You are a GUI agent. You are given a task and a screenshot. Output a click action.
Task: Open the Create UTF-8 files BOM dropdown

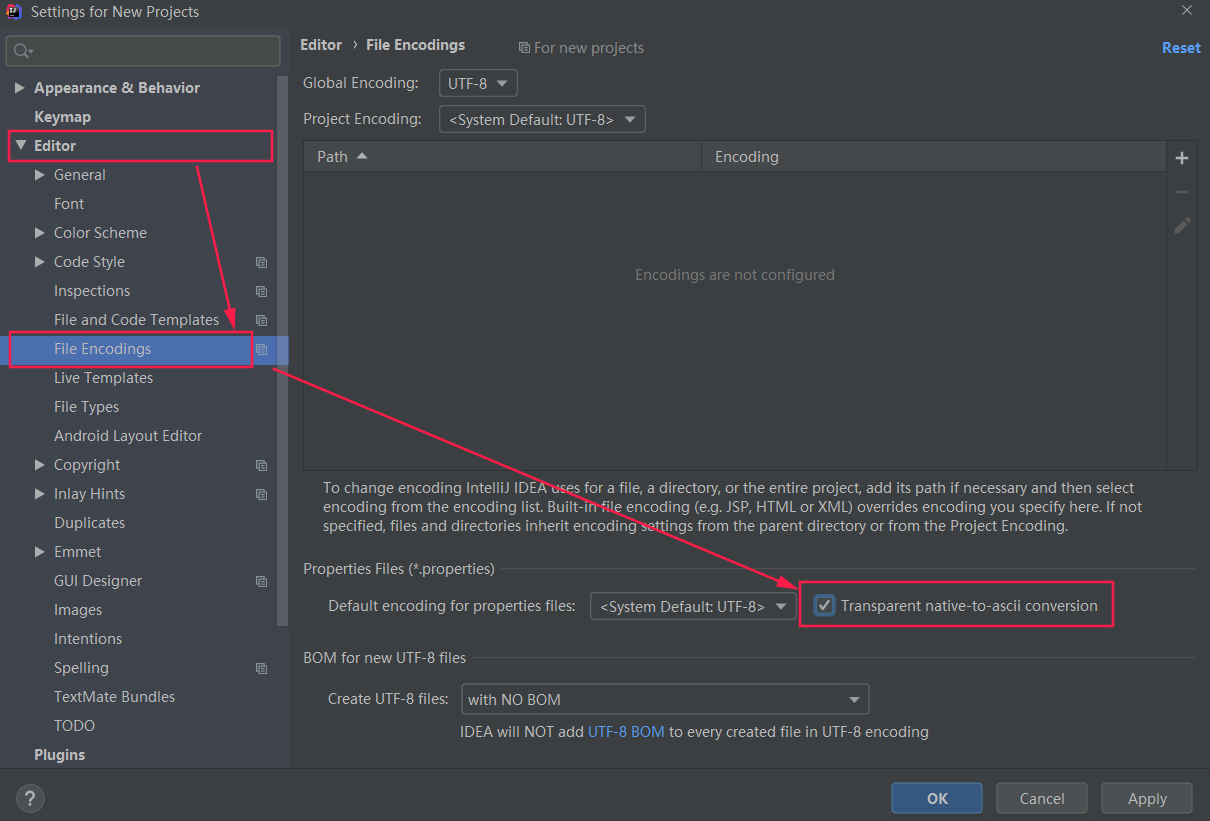[x=665, y=699]
